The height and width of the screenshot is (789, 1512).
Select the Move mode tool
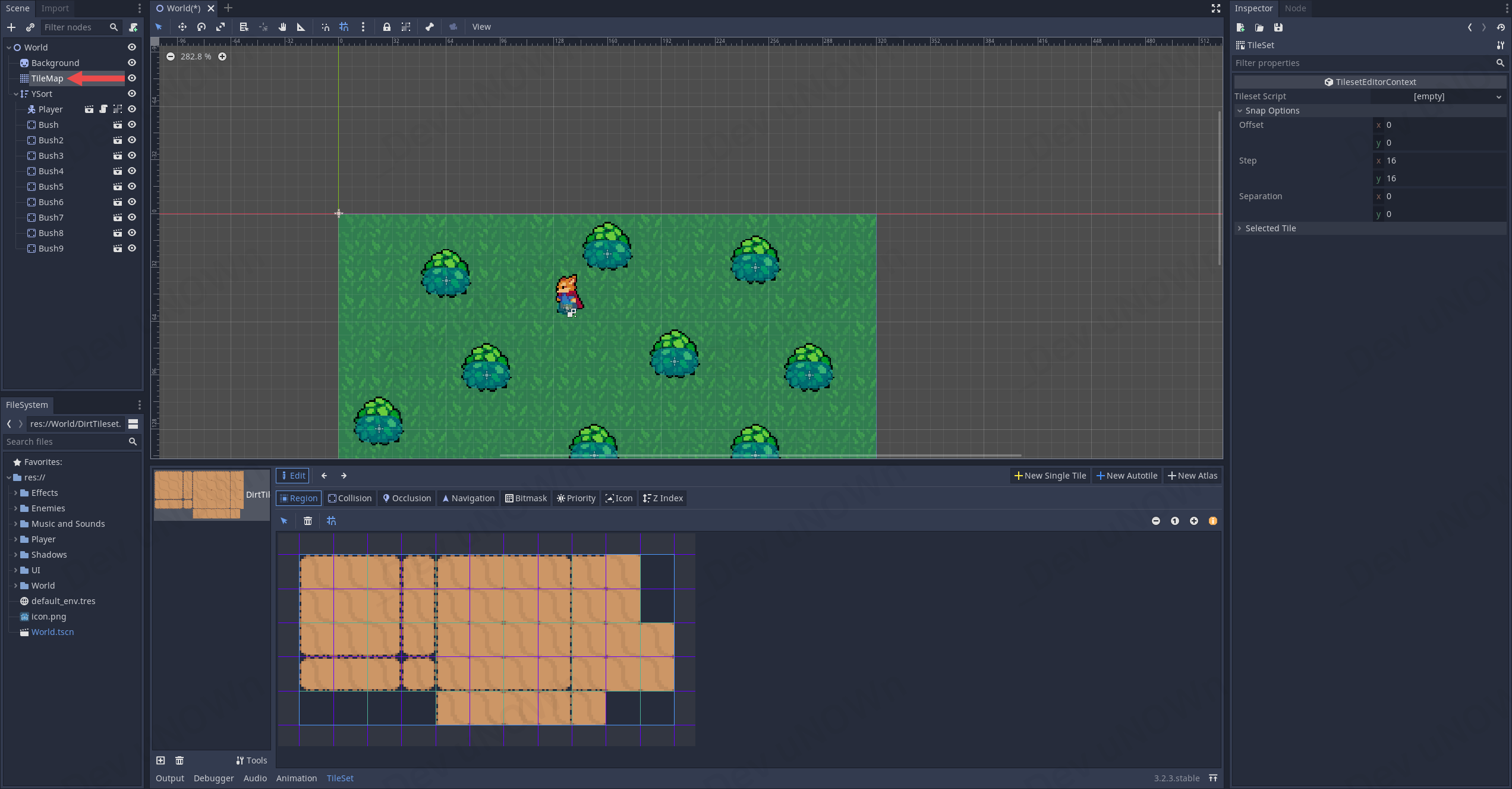pyautogui.click(x=182, y=27)
